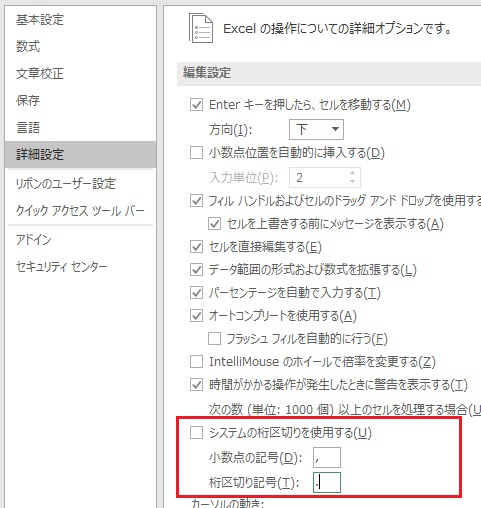Image resolution: width=481 pixels, height=508 pixels.
Task: Select 文章校正 in the sidebar
Action: [x=40, y=73]
